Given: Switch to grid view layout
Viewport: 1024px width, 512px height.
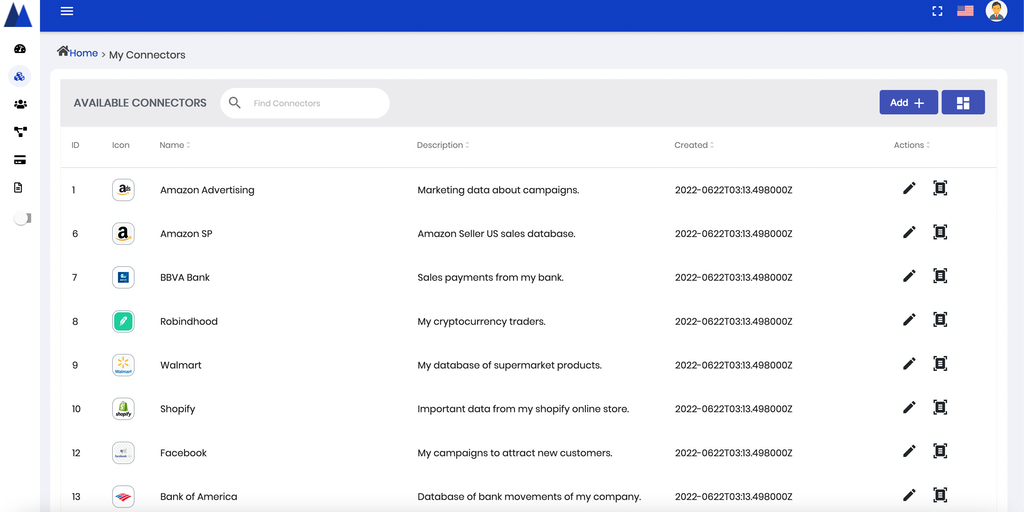Looking at the screenshot, I should tap(963, 102).
